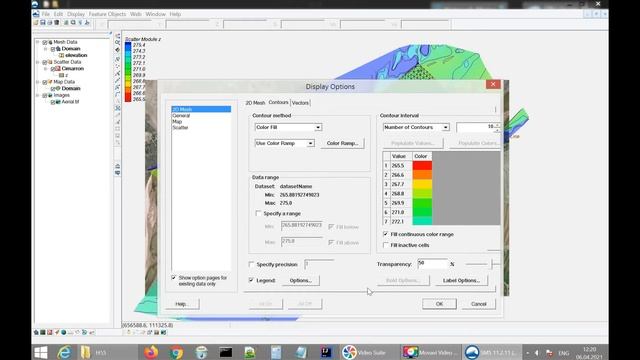Enable the Specify a range checkbox

(x=258, y=213)
